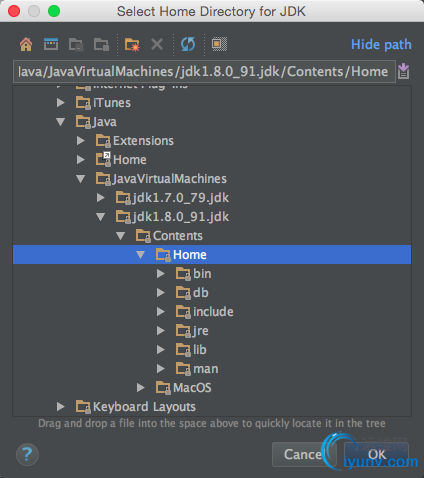
Task: Confirm selection with OK button
Action: pyautogui.click(x=377, y=454)
